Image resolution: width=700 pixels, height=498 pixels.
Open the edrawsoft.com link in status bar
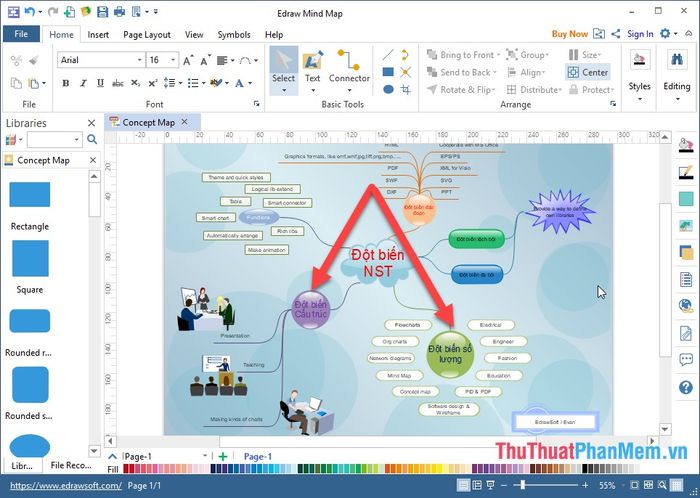click(x=66, y=486)
